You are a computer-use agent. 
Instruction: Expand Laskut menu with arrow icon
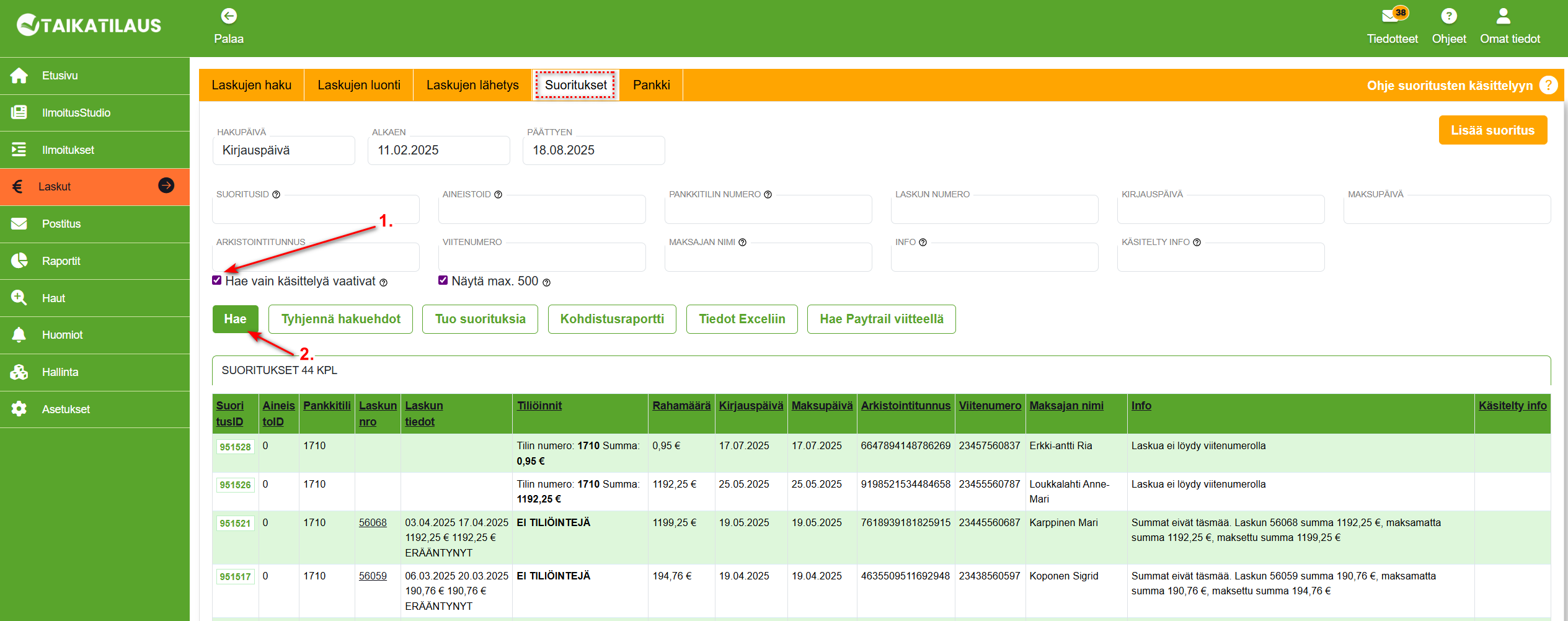(166, 185)
